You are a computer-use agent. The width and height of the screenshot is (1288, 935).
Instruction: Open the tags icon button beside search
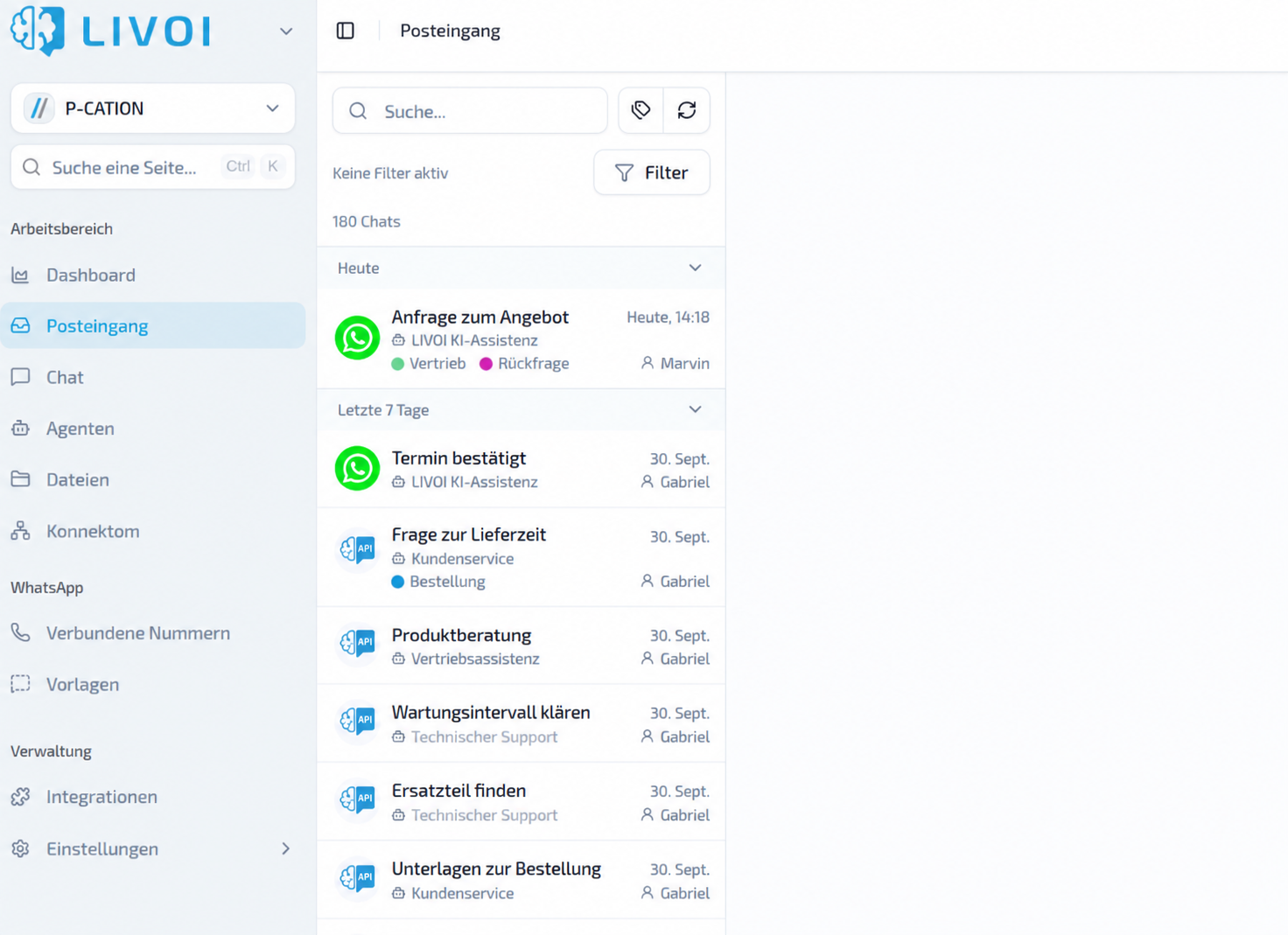(x=640, y=110)
